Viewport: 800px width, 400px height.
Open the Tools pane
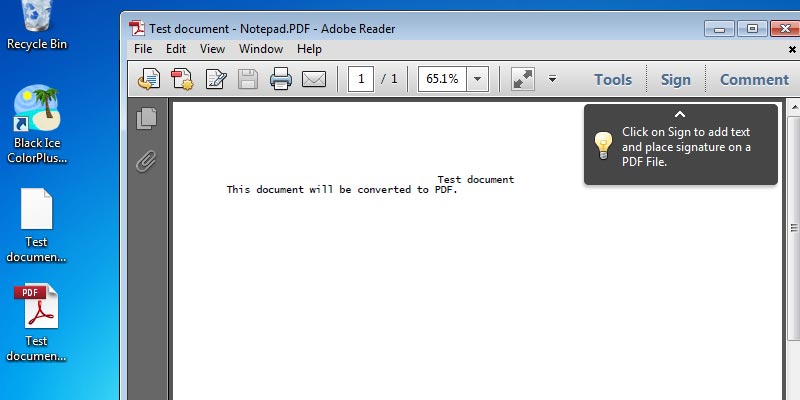613,79
